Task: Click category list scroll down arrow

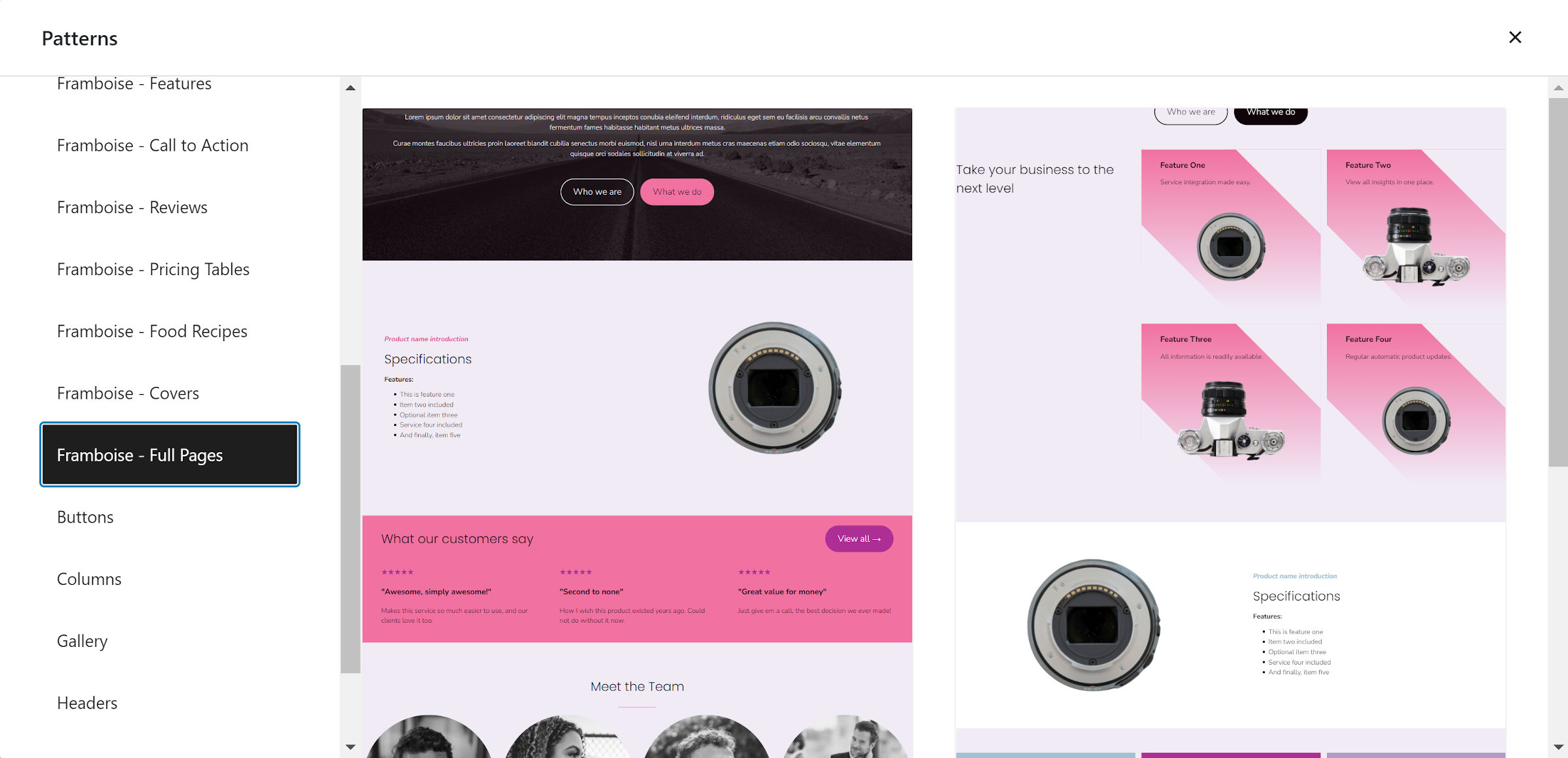Action: click(x=350, y=747)
